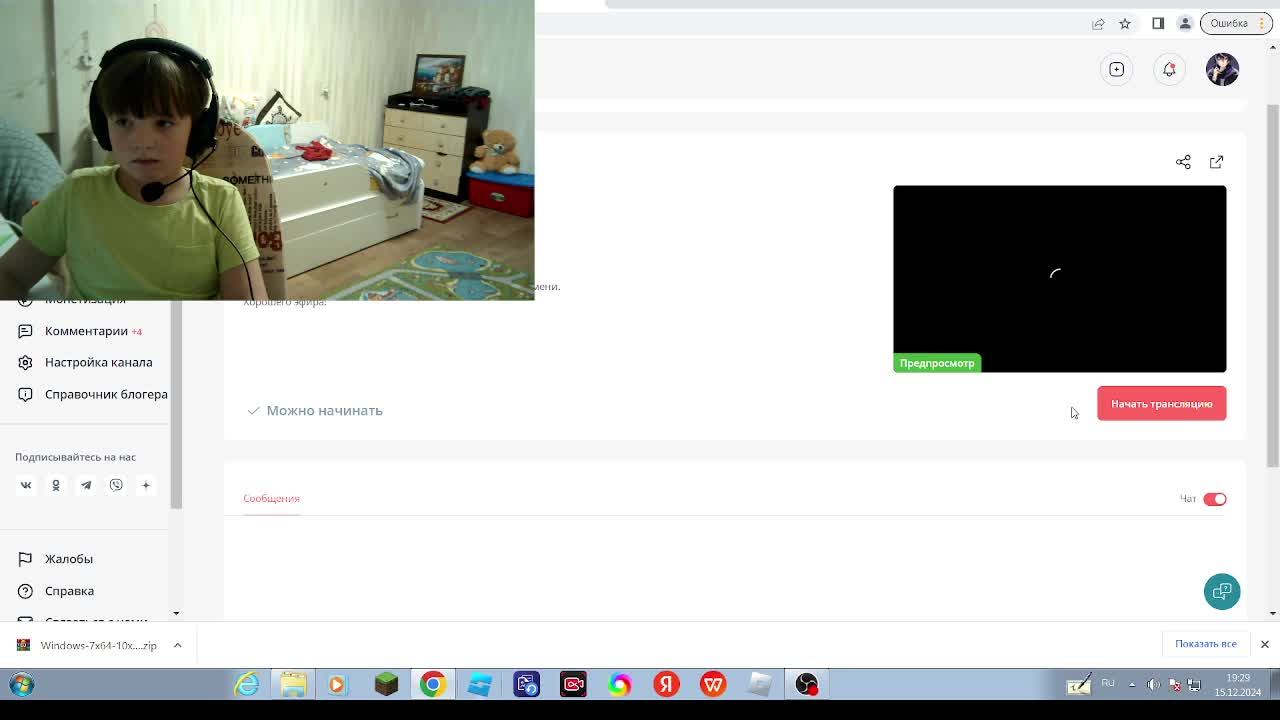Open WPS Office from taskbar
This screenshot has height=720, width=1280.
(713, 684)
